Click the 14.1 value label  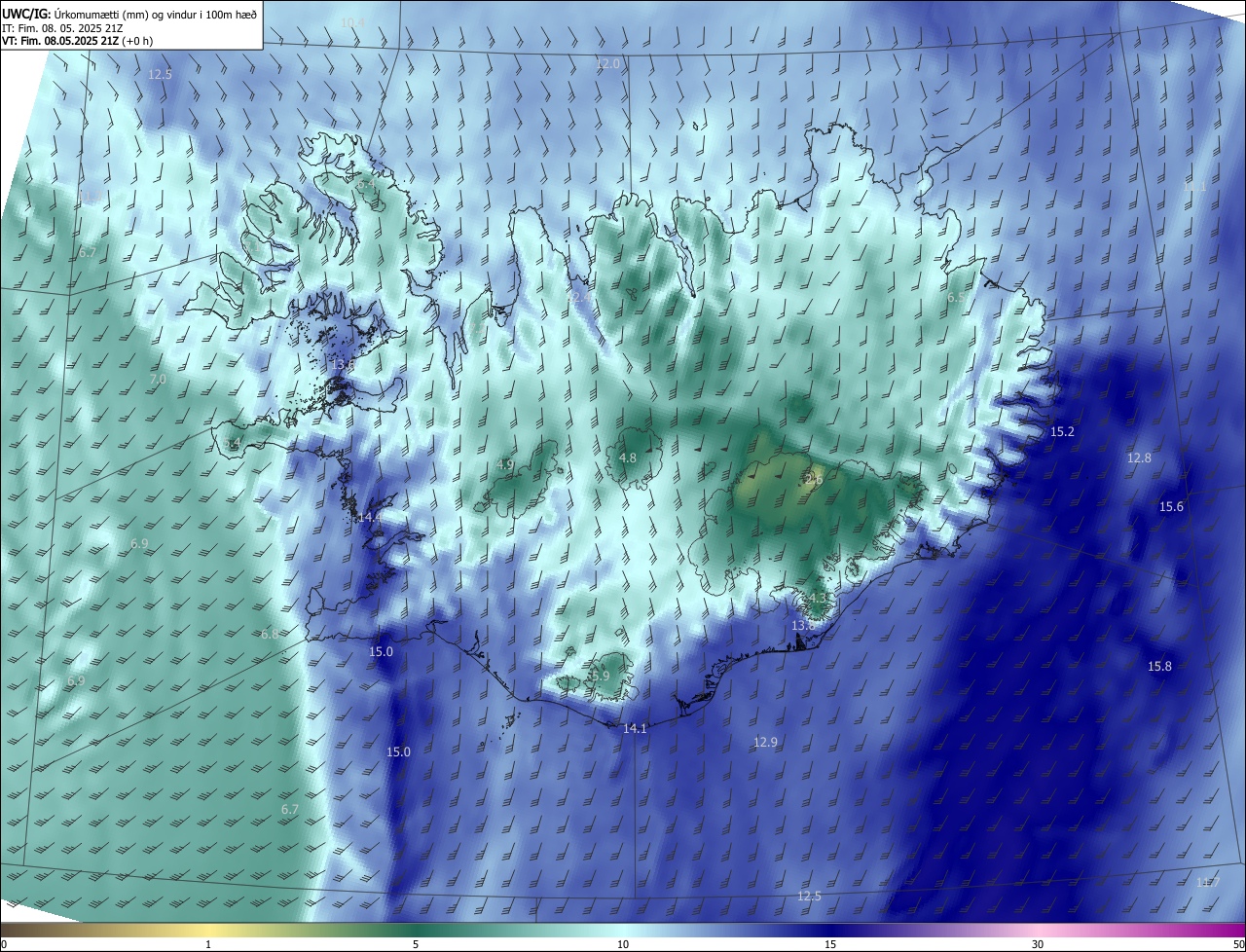pyautogui.click(x=635, y=727)
